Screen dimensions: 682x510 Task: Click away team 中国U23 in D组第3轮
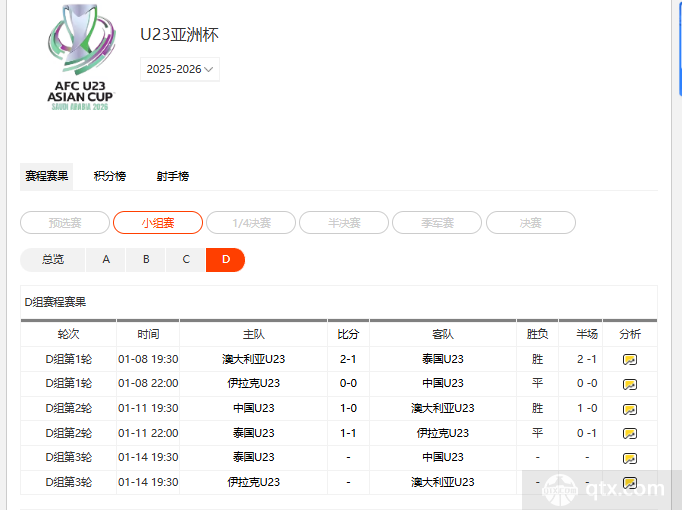tap(443, 457)
